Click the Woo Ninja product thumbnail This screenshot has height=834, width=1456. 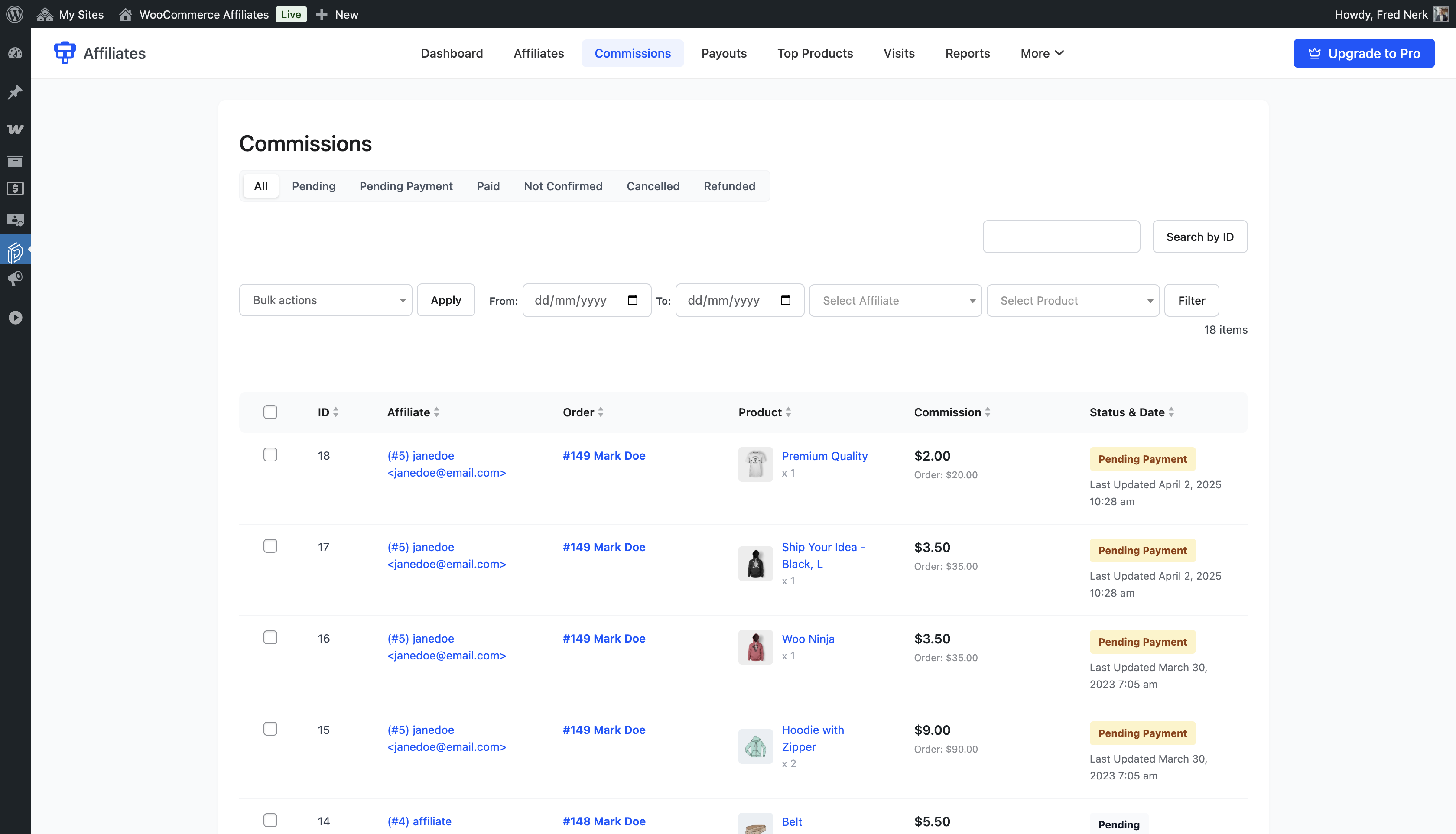click(x=755, y=647)
